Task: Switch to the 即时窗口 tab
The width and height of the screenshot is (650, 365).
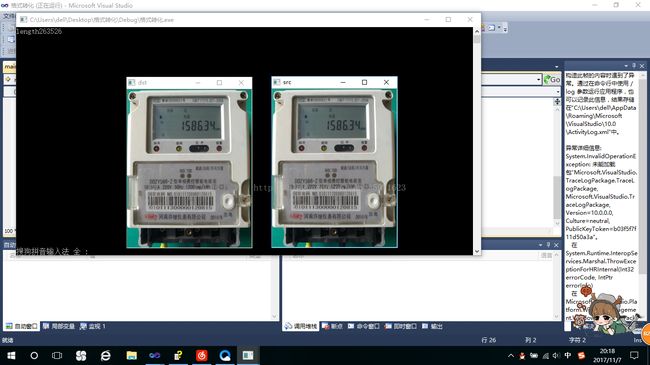Action: click(x=400, y=326)
